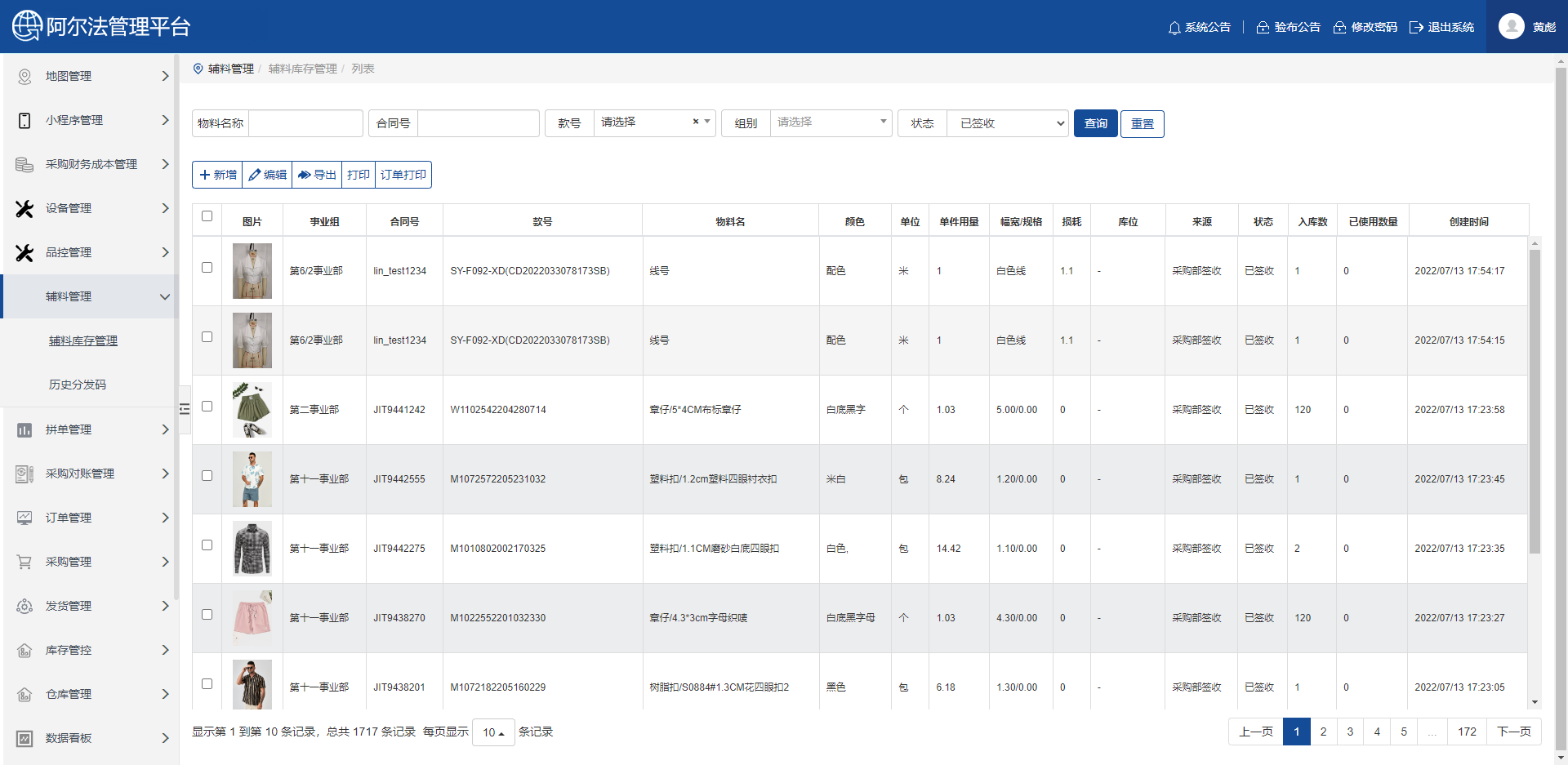Image resolution: width=1568 pixels, height=765 pixels.
Task: Click the sidebar collapse handle icon
Action: (185, 409)
